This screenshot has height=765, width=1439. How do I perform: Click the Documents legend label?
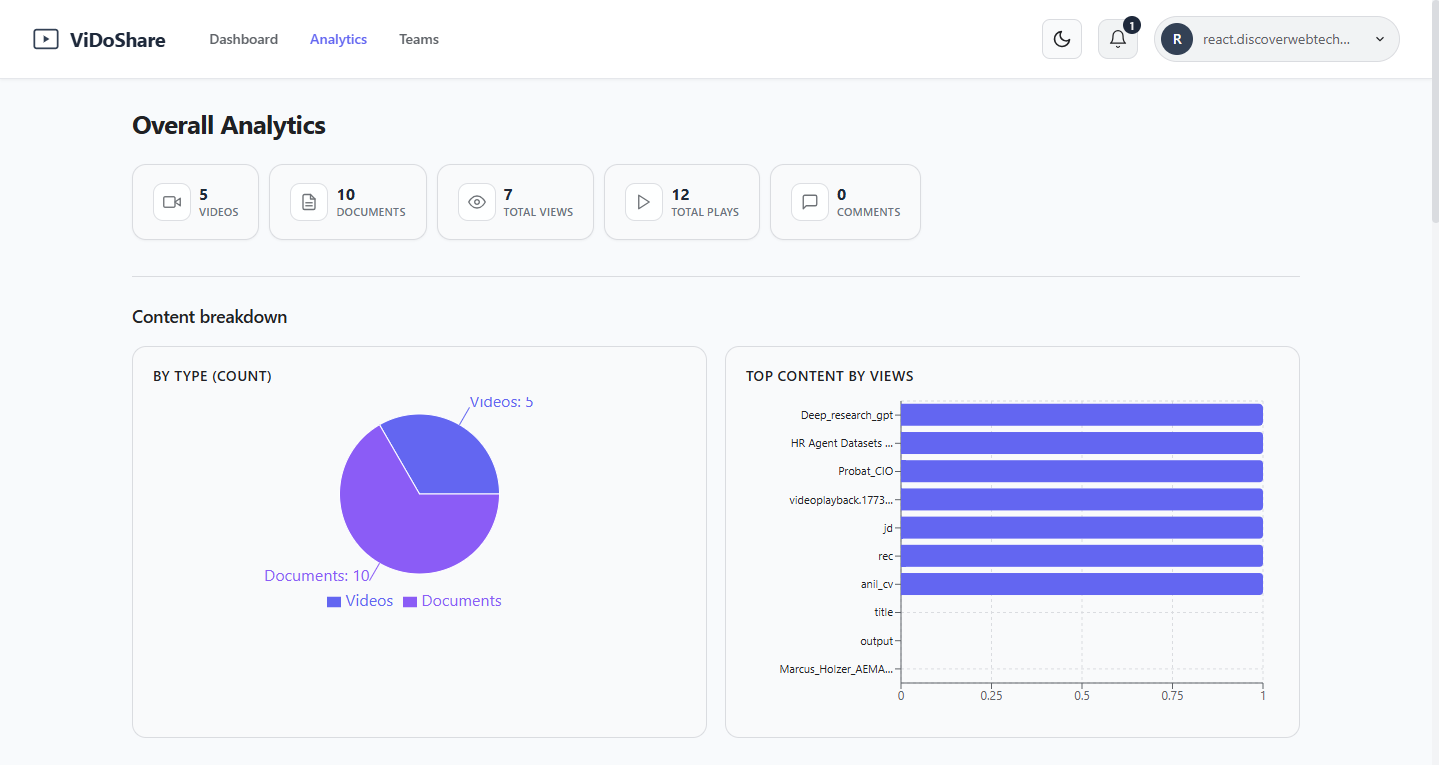point(462,601)
